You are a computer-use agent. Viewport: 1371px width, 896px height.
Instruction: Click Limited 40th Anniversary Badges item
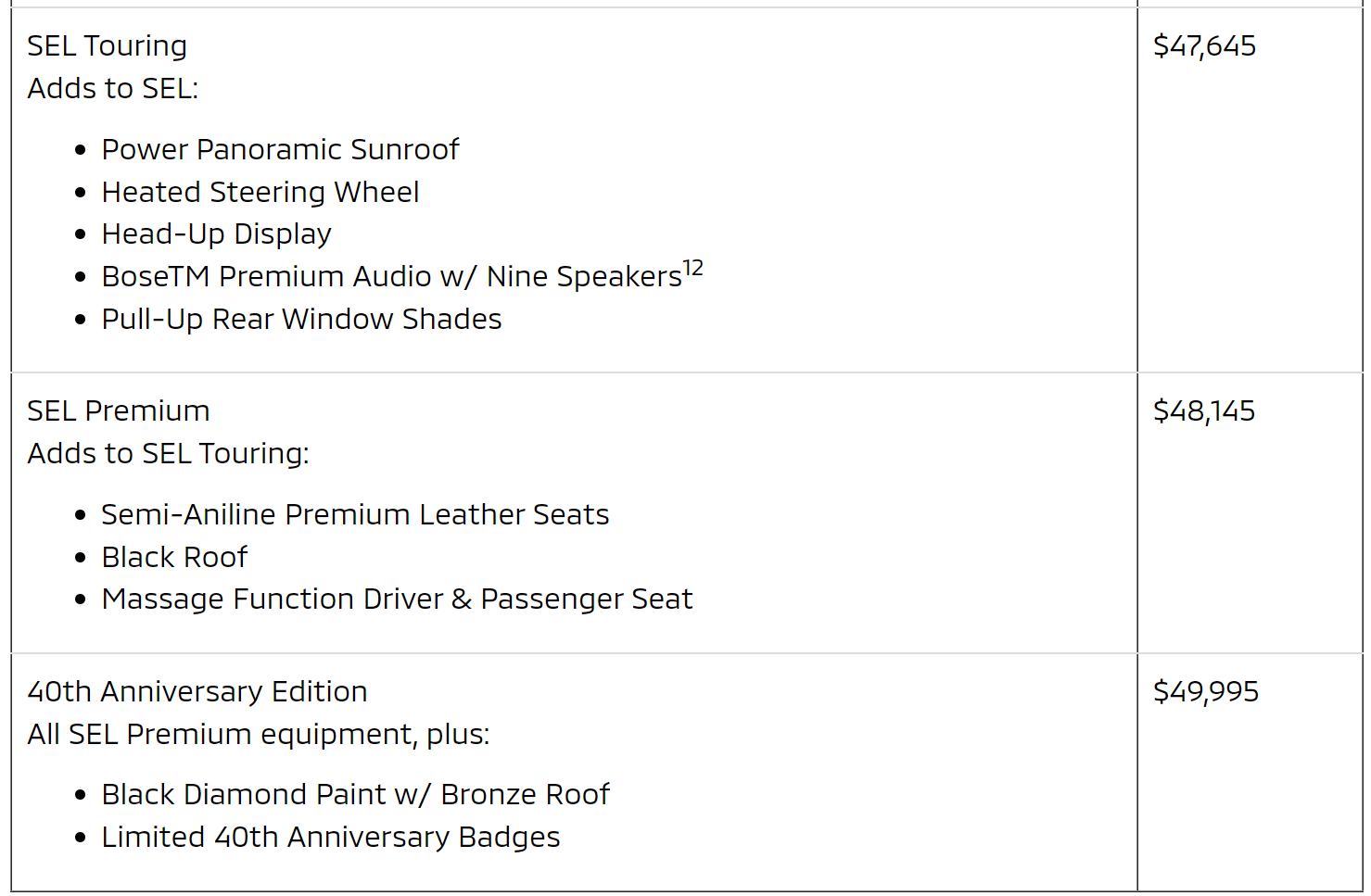pos(330,837)
